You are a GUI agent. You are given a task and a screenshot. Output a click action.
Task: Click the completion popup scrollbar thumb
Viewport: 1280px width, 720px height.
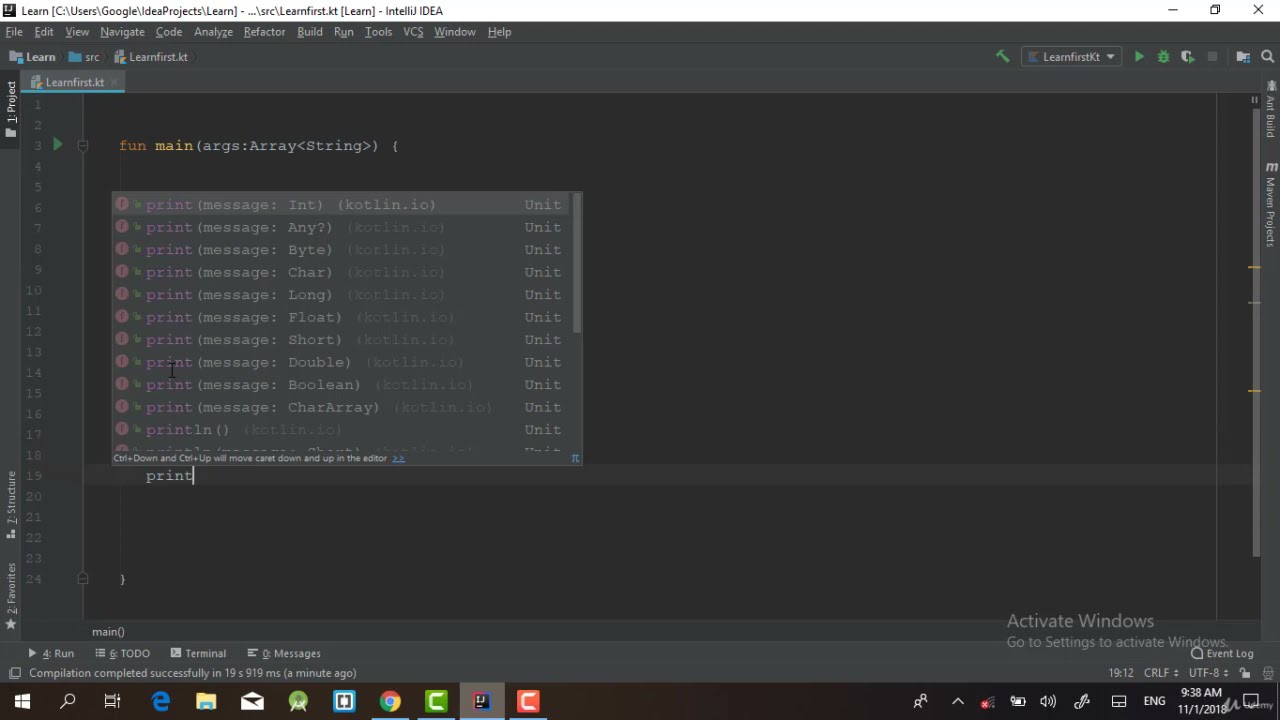click(x=575, y=264)
